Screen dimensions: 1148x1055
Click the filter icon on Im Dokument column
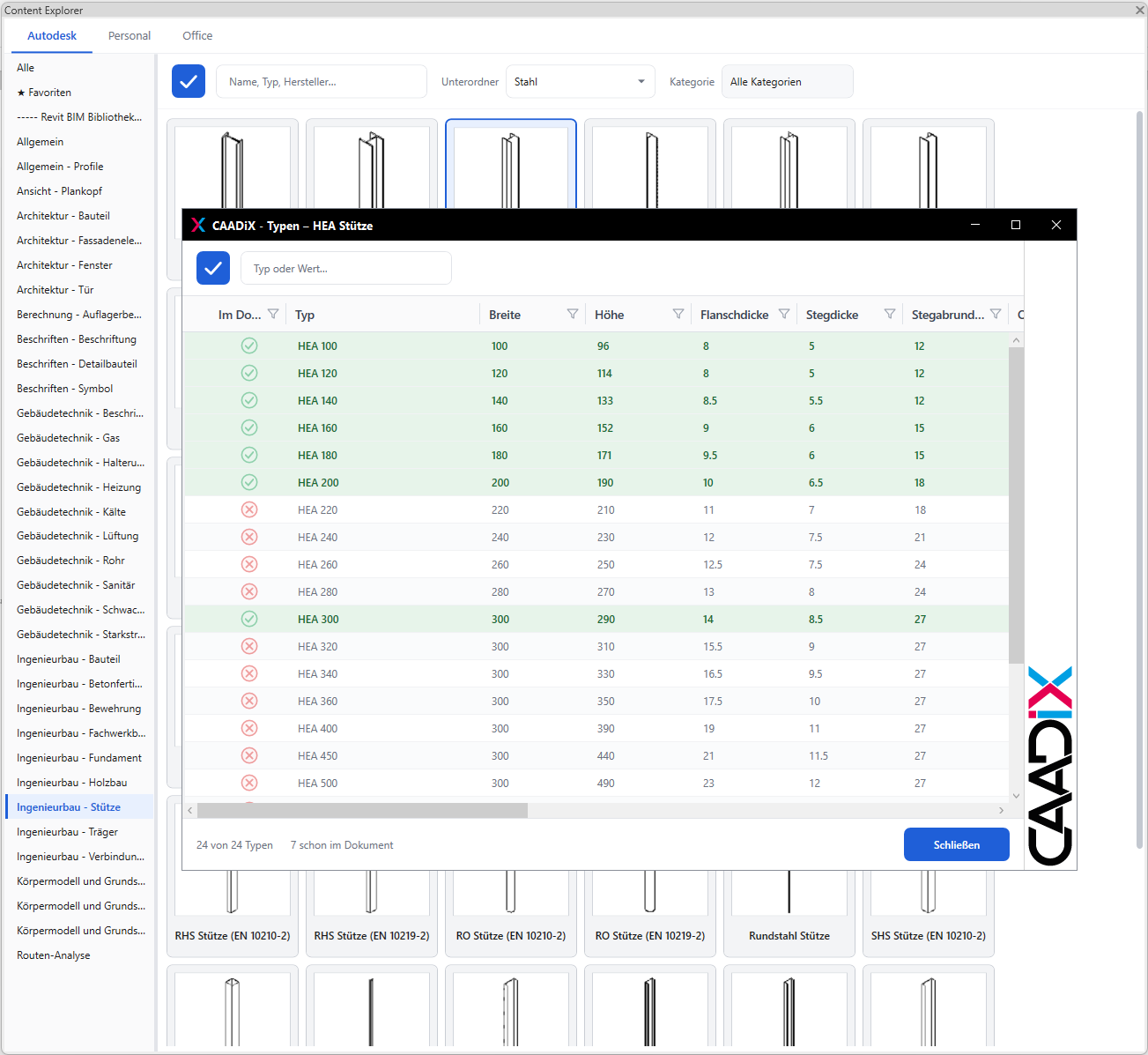click(273, 315)
